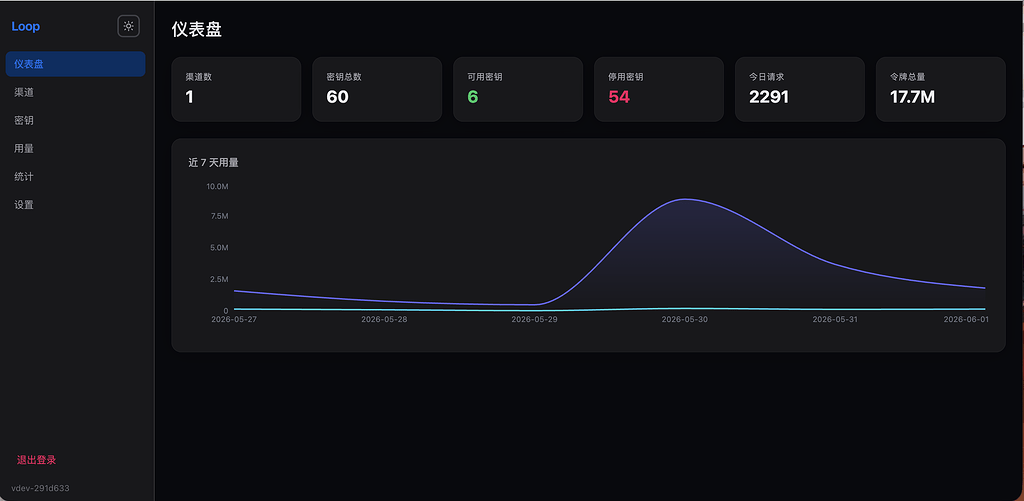The image size is (1024, 501).
Task: Open 设置 in the sidebar
Action: (x=75, y=204)
